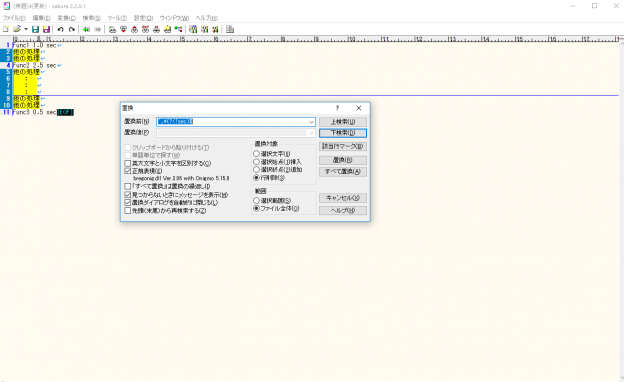Click the type settings list toolbar icon
Screen dimensions: 624x382
pos(193,29)
